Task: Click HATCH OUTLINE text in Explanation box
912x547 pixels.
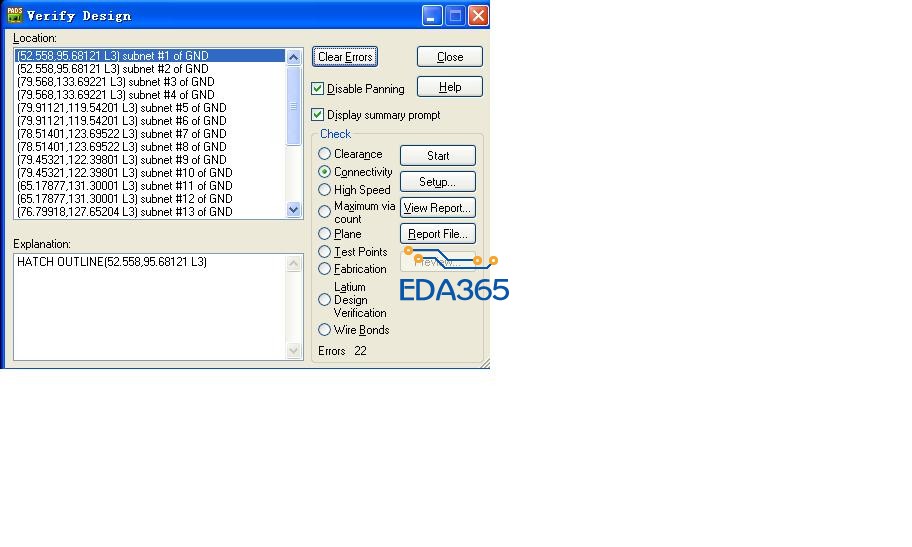Action: pyautogui.click(x=112, y=262)
